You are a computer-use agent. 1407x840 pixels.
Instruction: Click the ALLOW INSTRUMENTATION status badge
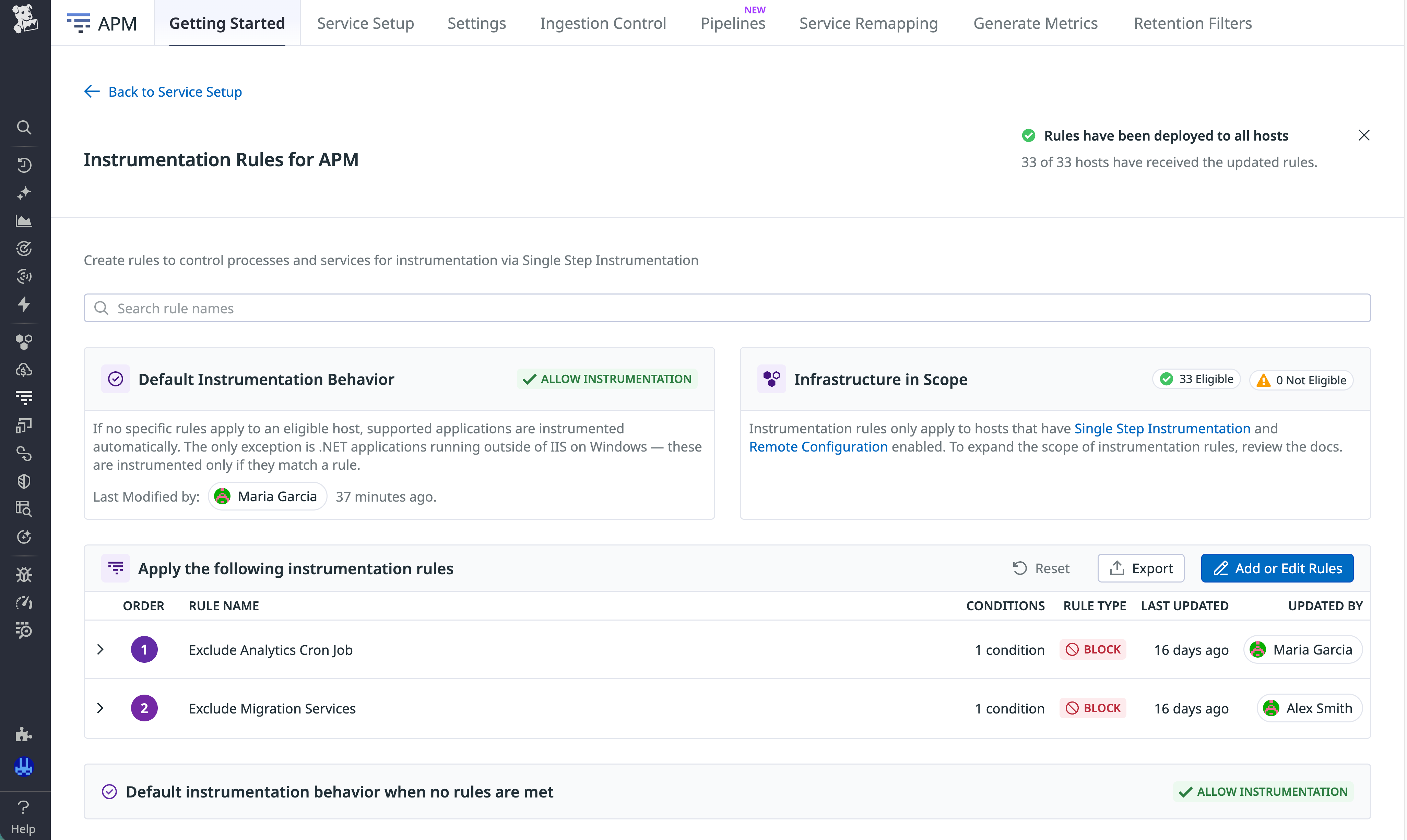pos(606,379)
